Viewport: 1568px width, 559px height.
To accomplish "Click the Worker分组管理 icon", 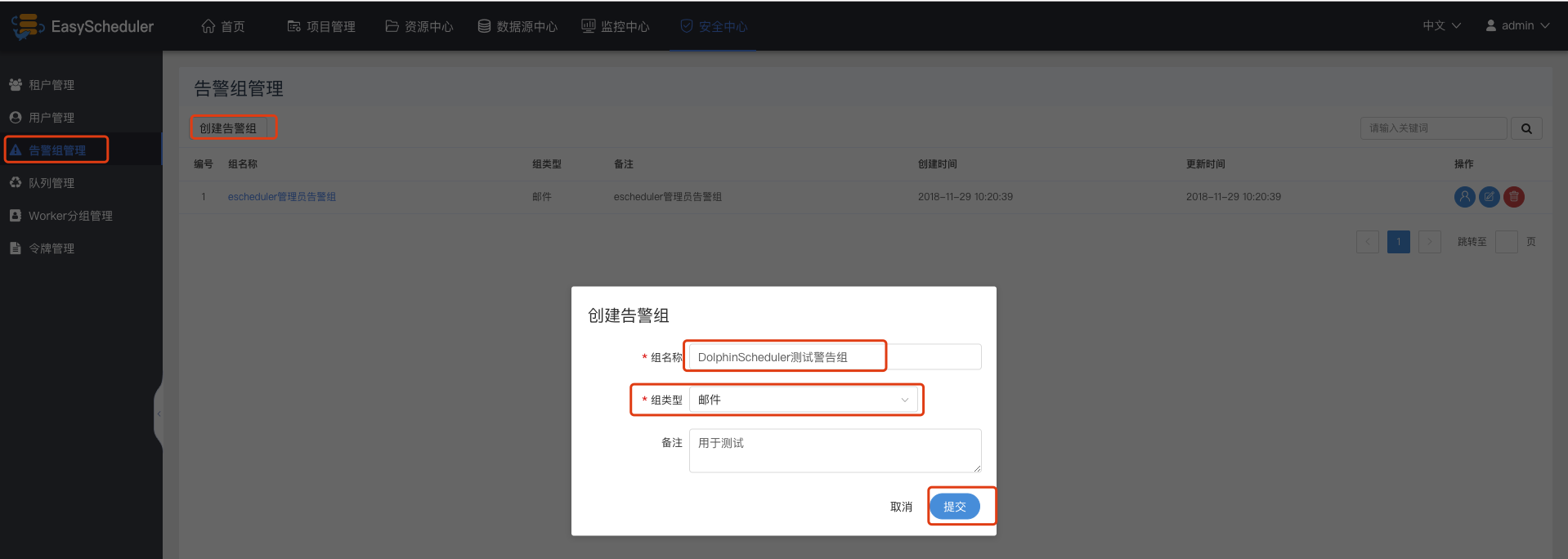I will [16, 215].
